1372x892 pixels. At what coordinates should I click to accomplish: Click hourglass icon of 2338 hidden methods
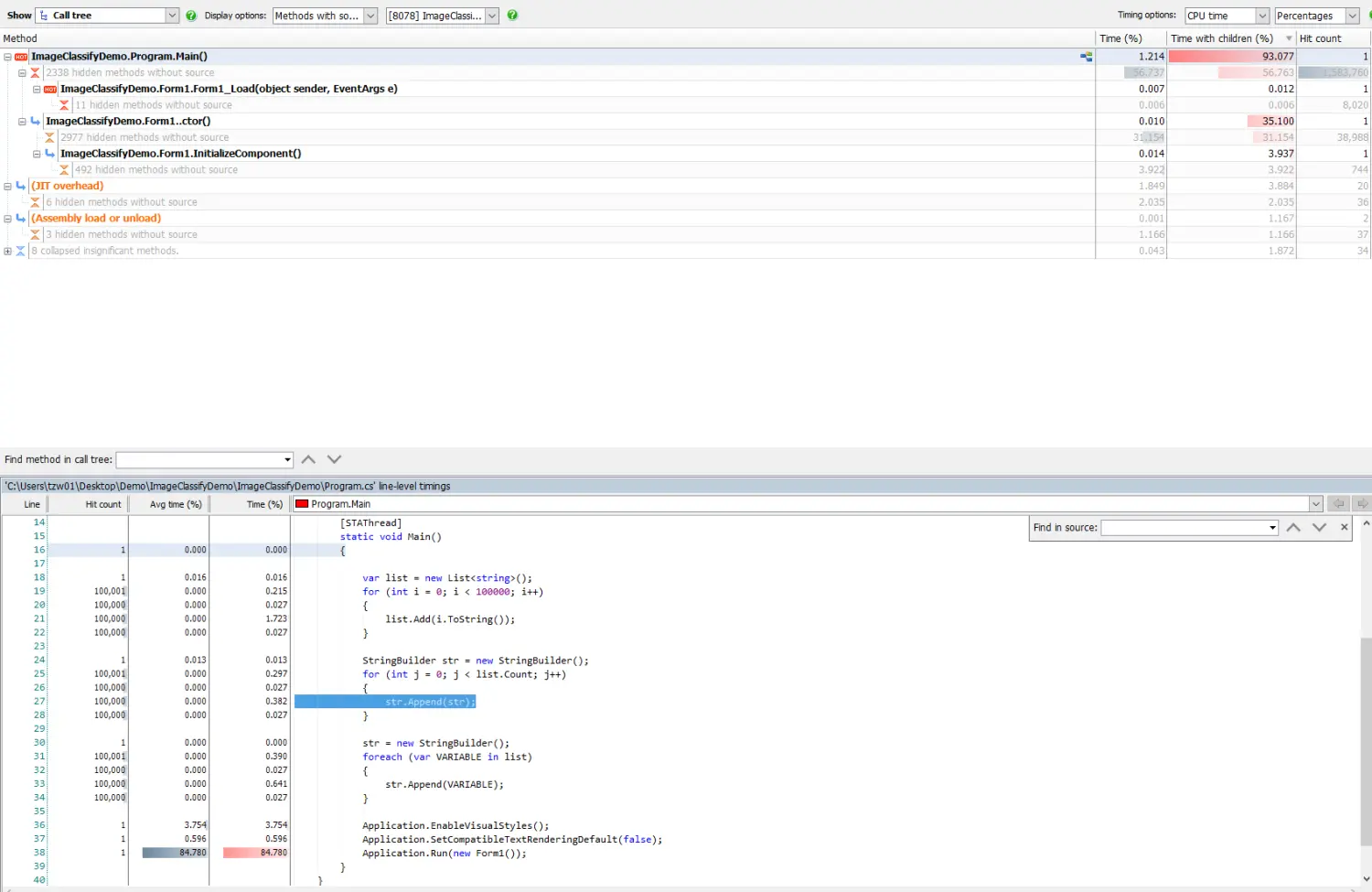(x=35, y=73)
